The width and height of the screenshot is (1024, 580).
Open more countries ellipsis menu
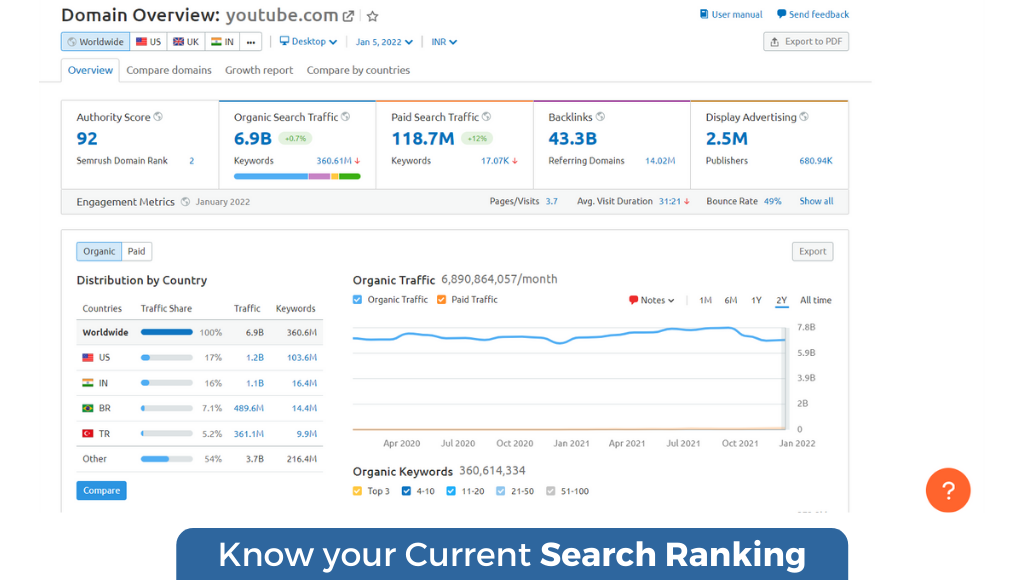(x=251, y=42)
